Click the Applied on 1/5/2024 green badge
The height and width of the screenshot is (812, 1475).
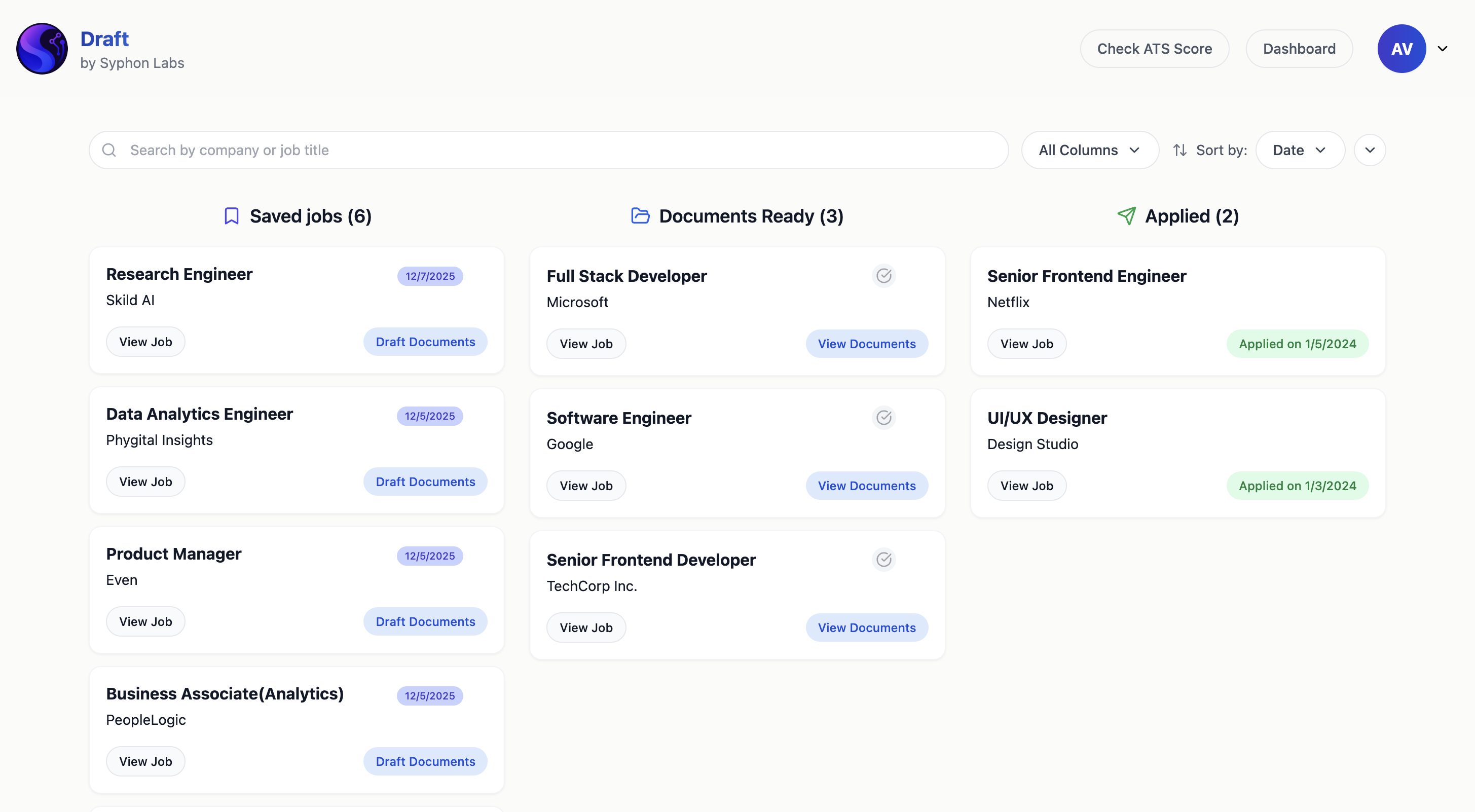click(1297, 344)
